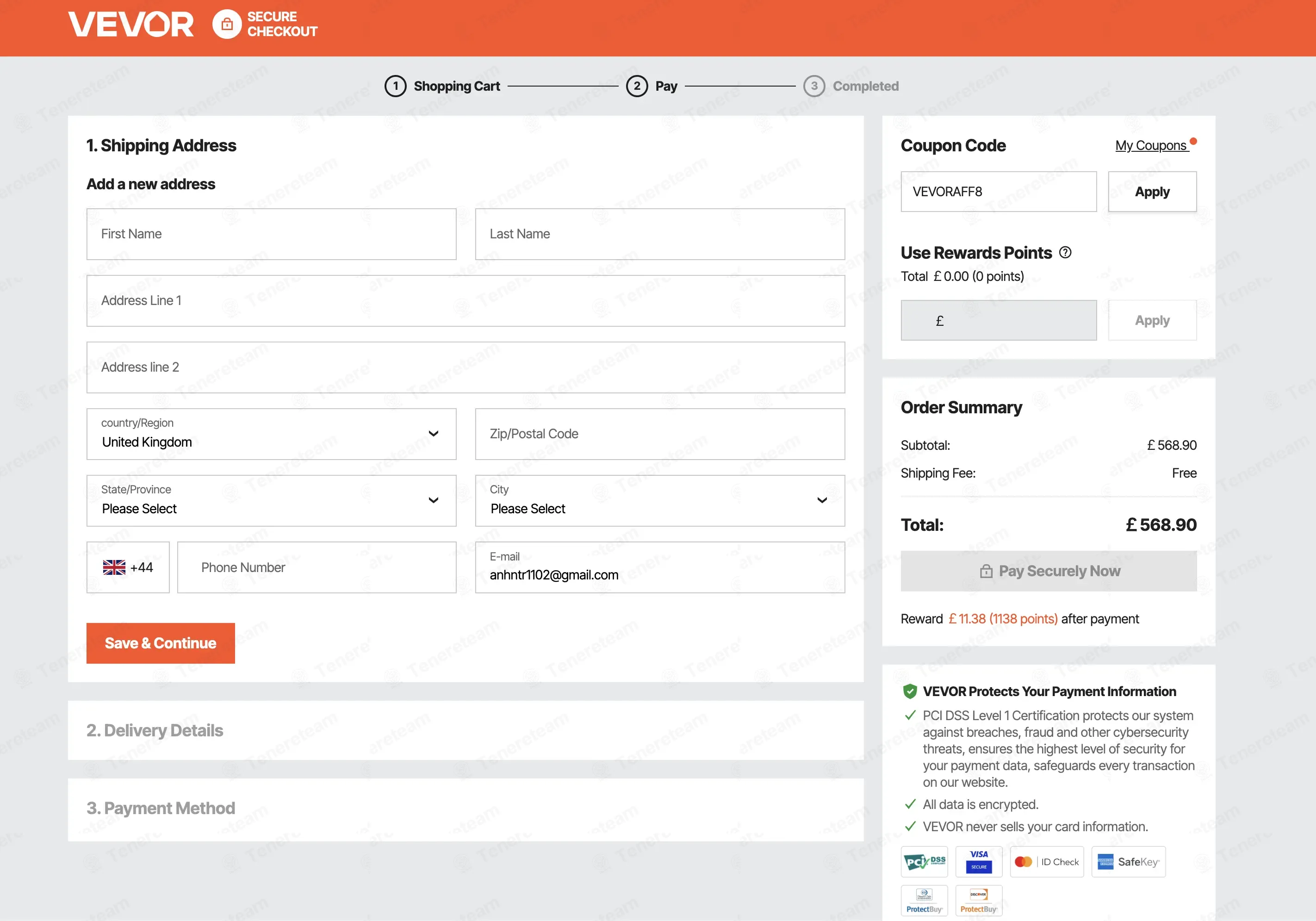Viewport: 1316px width, 921px height.
Task: Click the secure checkout lock icon
Action: [227, 24]
